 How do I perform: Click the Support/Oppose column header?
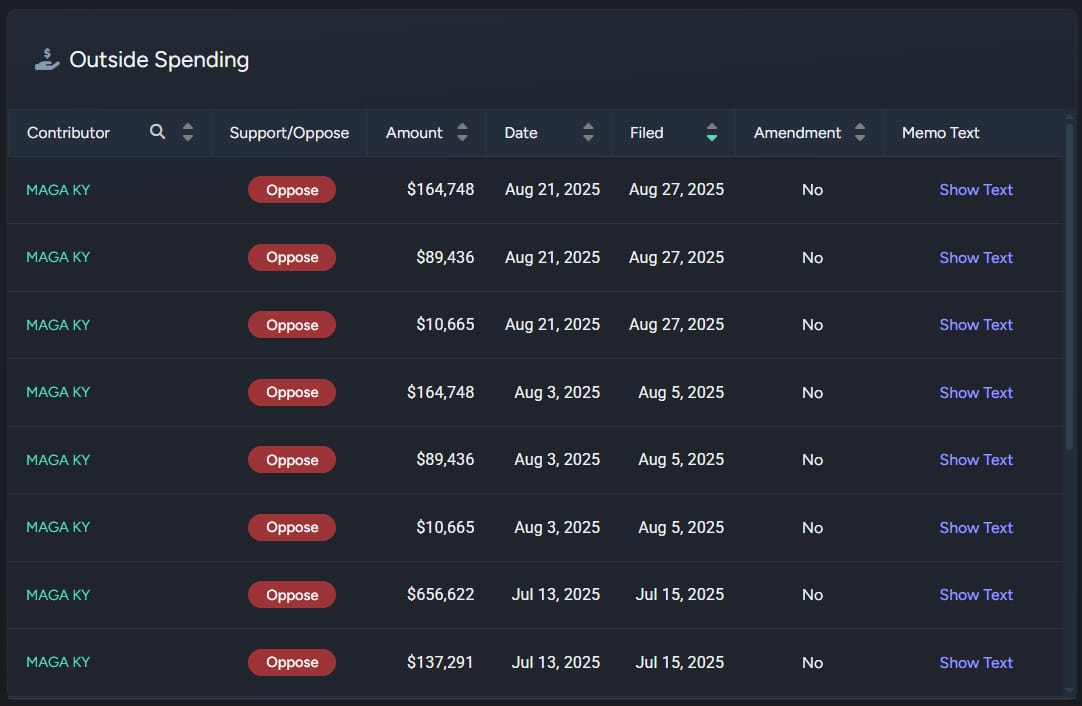click(x=289, y=133)
